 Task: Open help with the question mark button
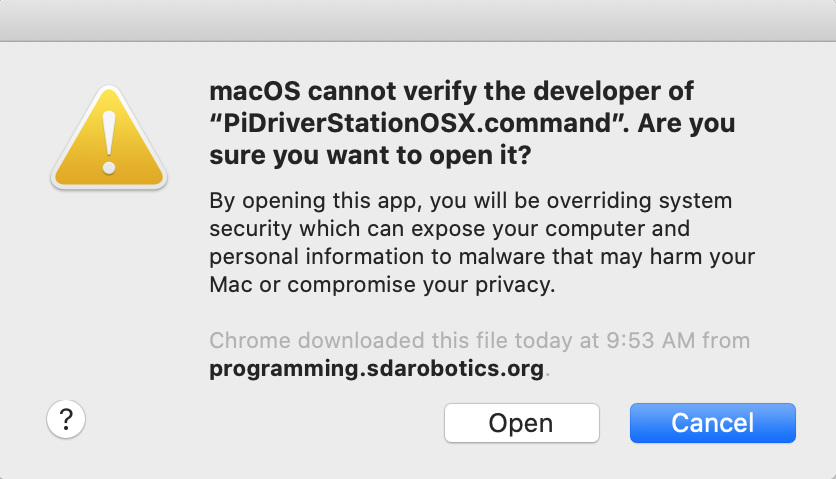(66, 419)
